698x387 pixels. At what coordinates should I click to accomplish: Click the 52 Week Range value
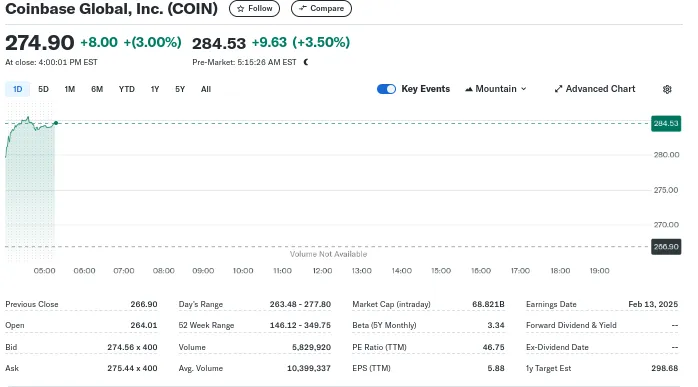click(300, 325)
